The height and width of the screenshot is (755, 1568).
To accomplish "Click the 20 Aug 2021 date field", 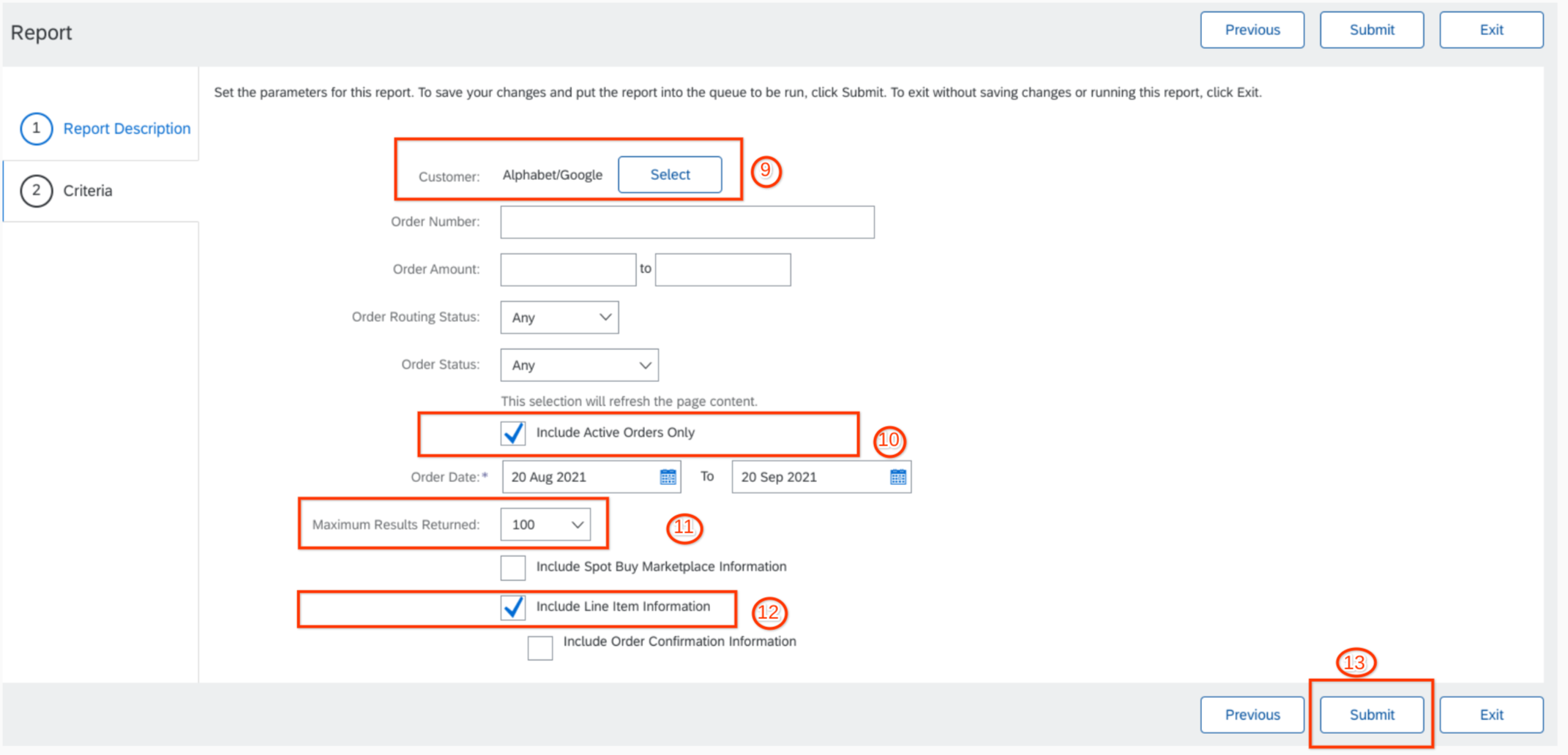I will click(591, 477).
